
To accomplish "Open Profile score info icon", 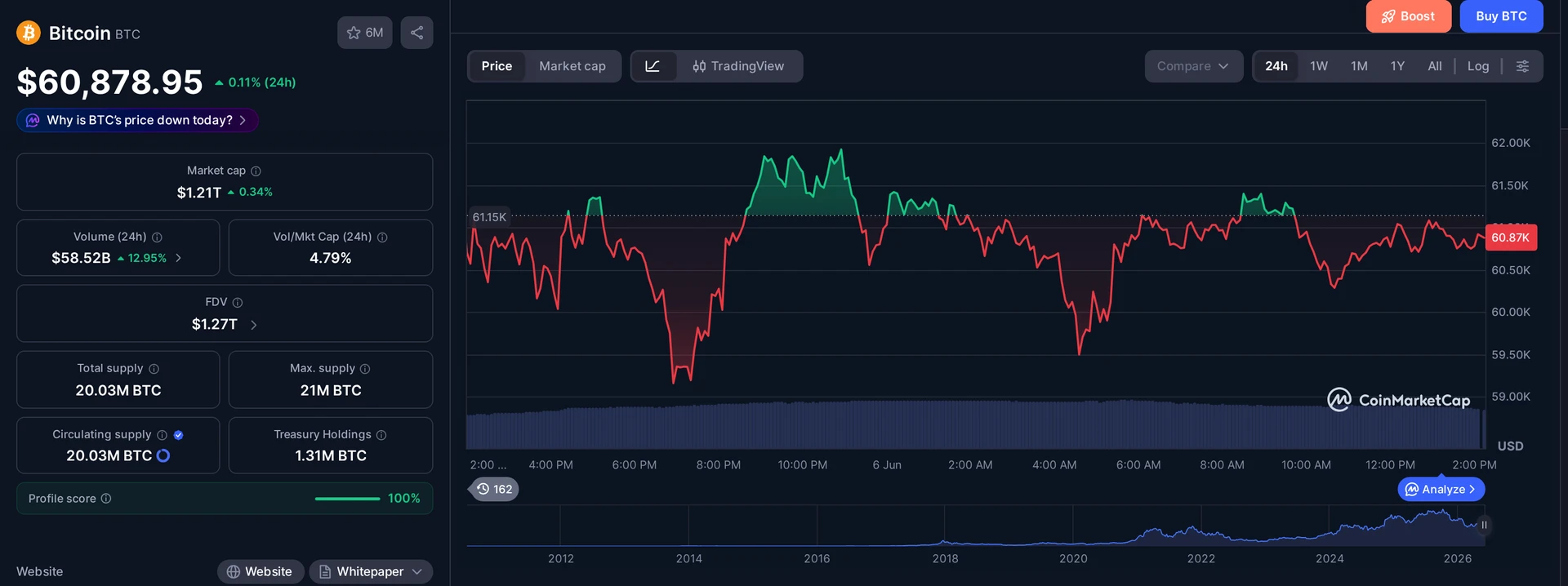I will (x=106, y=498).
